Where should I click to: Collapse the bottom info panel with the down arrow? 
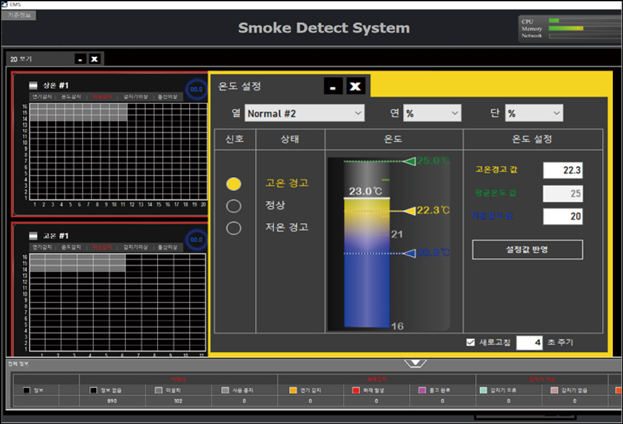[415, 363]
